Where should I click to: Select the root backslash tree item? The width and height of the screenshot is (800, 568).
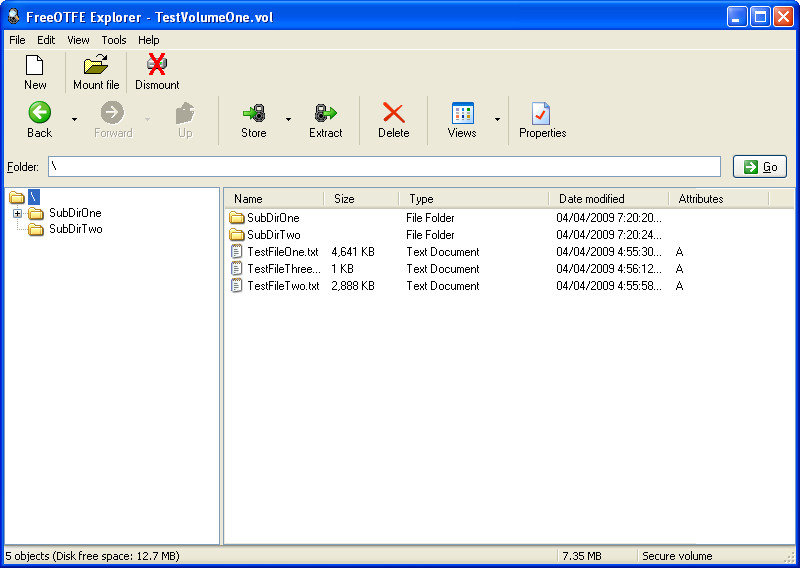click(34, 197)
